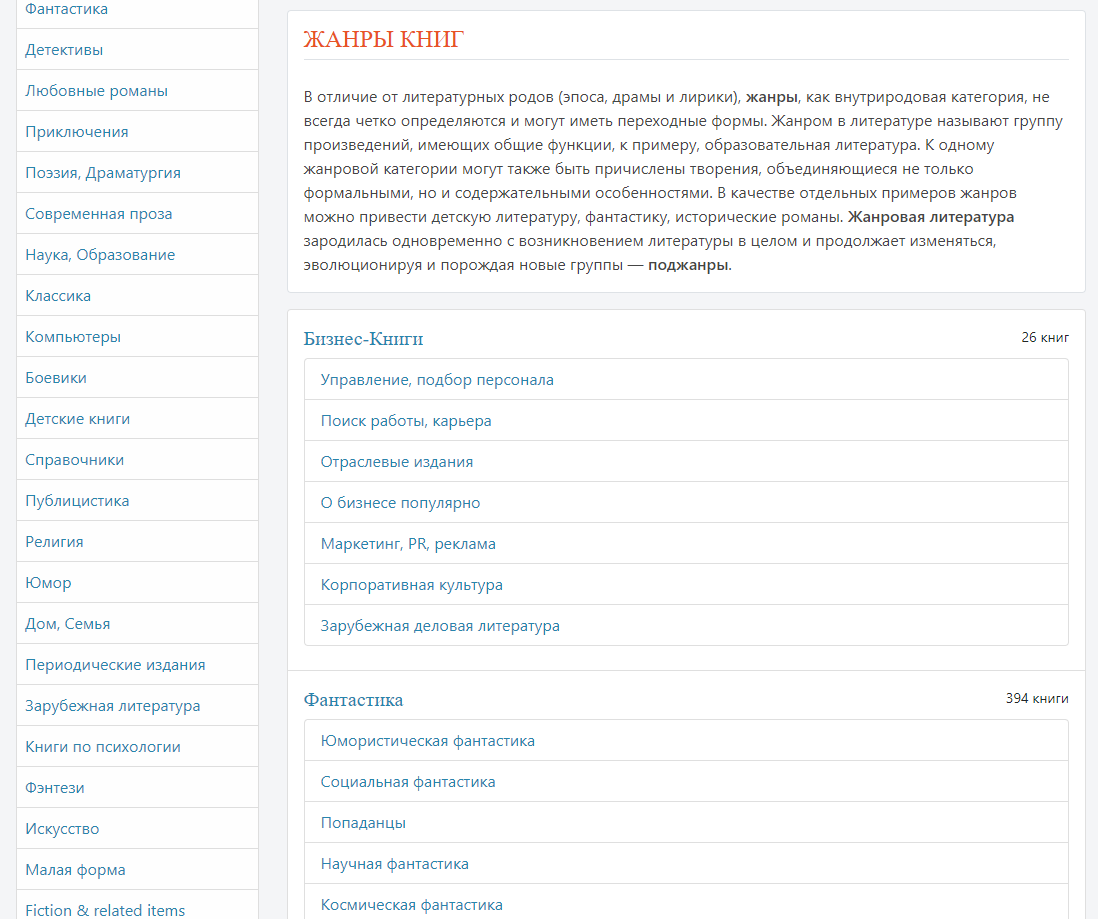
Task: Click the "26 книг" count text
Action: [x=1045, y=338]
